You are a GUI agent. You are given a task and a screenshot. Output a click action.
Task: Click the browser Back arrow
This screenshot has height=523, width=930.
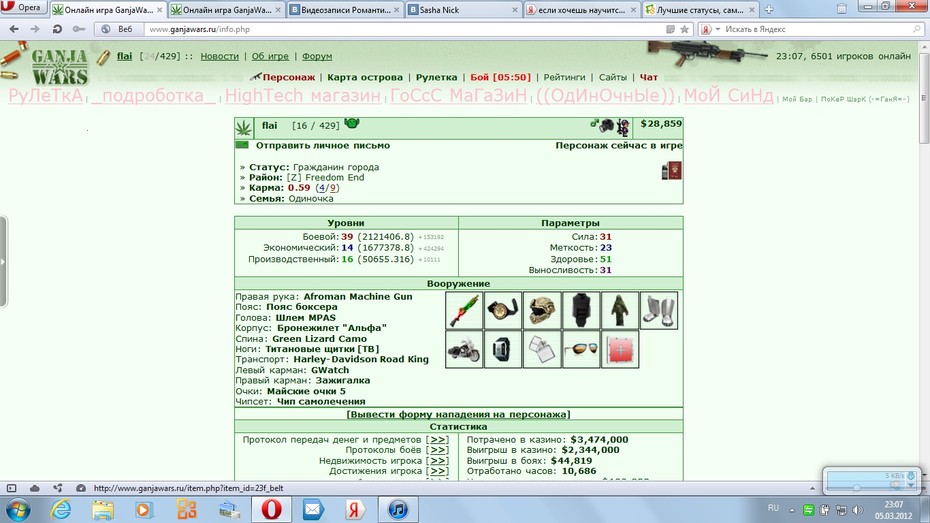click(14, 29)
